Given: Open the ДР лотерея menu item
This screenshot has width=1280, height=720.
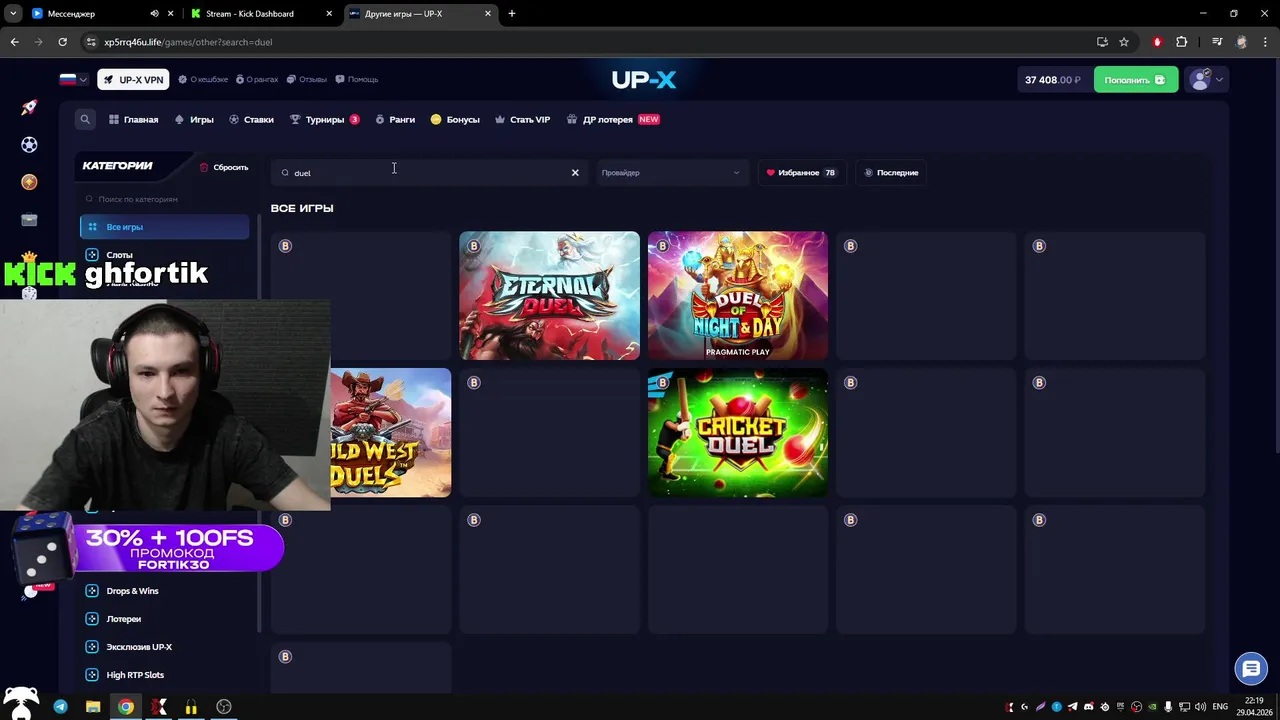Looking at the screenshot, I should (613, 119).
